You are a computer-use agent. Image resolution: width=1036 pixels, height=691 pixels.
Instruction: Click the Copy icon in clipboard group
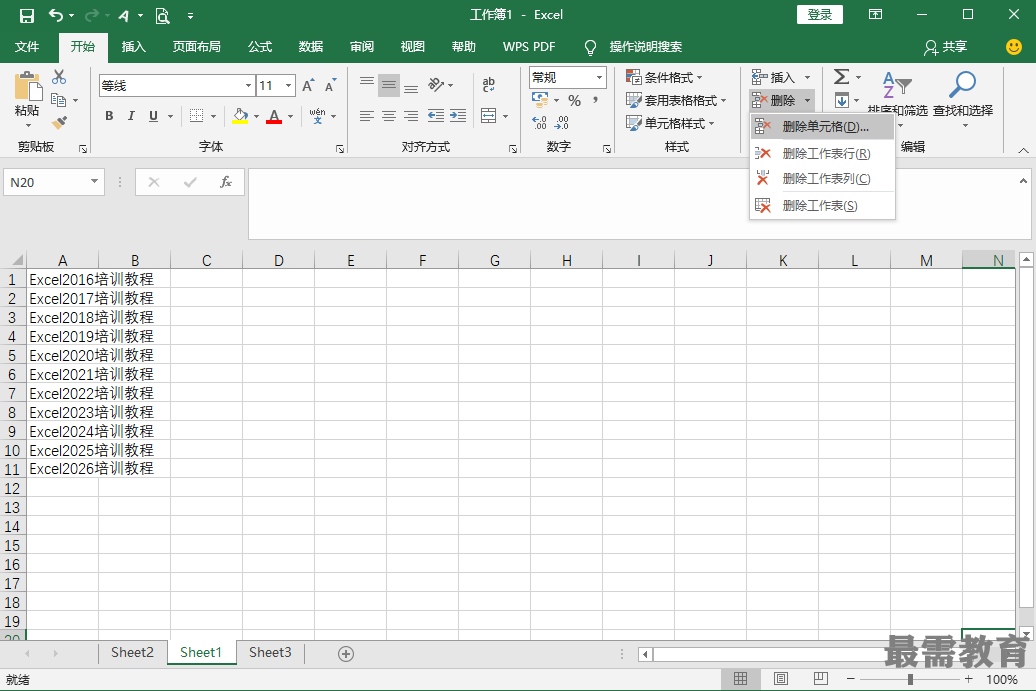[59, 100]
